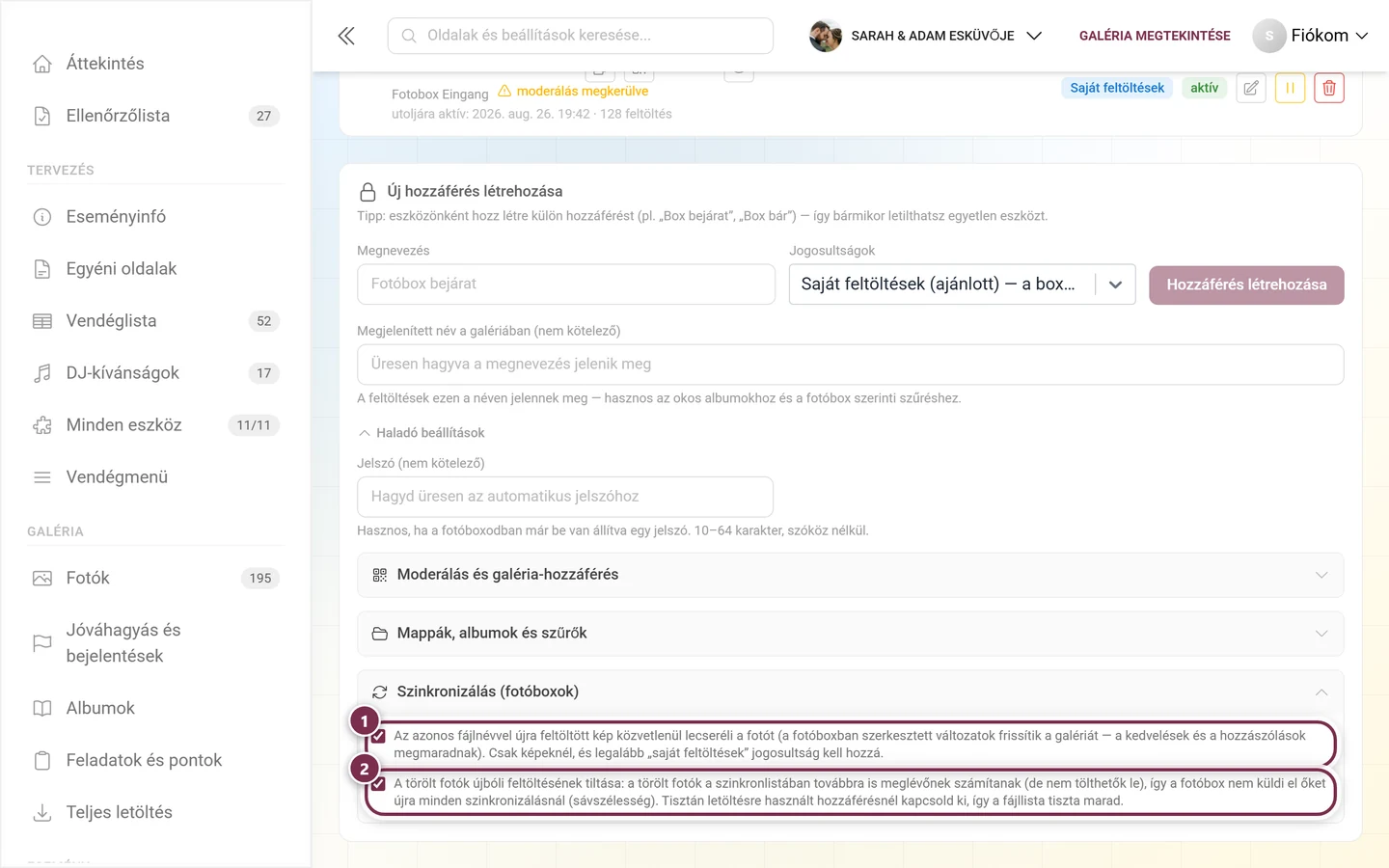The height and width of the screenshot is (868, 1389).
Task: Click the Saját feltöltések badge
Action: pos(1117,88)
